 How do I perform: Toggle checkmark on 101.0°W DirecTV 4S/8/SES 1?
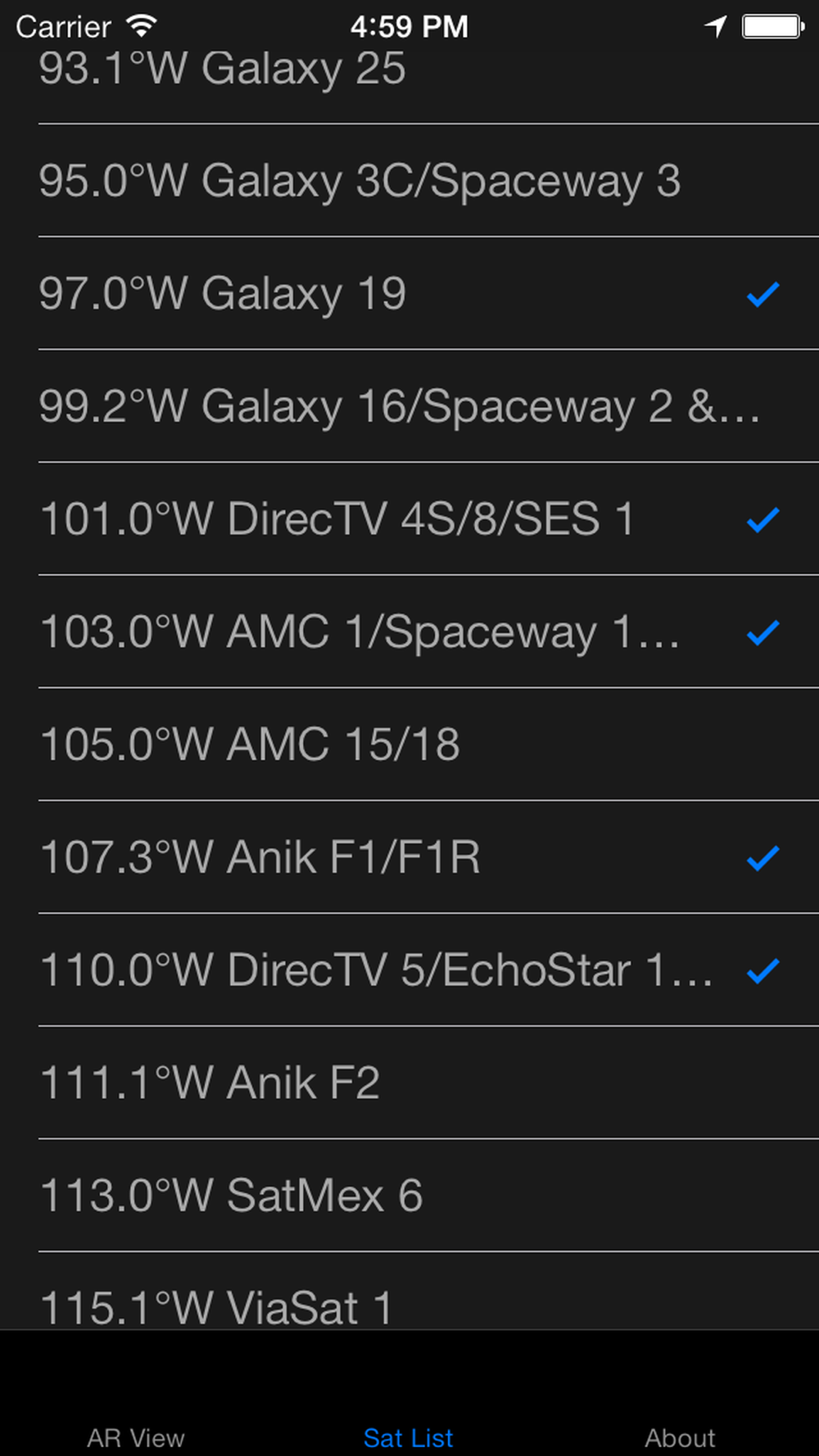point(762,519)
